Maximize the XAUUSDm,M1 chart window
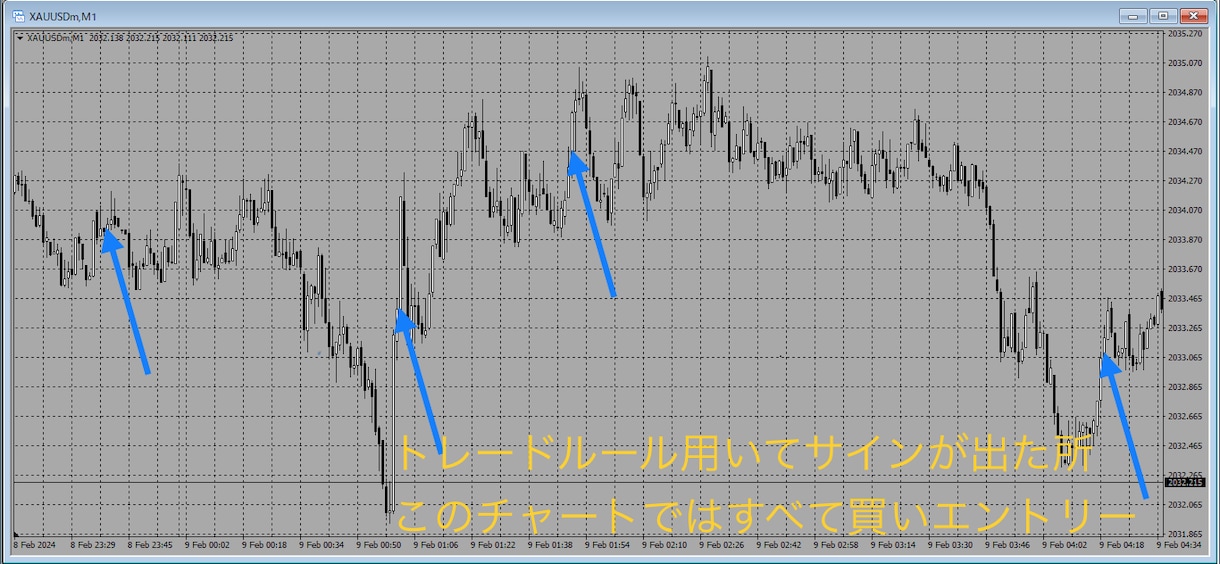Screen dimensions: 1220x564 coord(1163,16)
